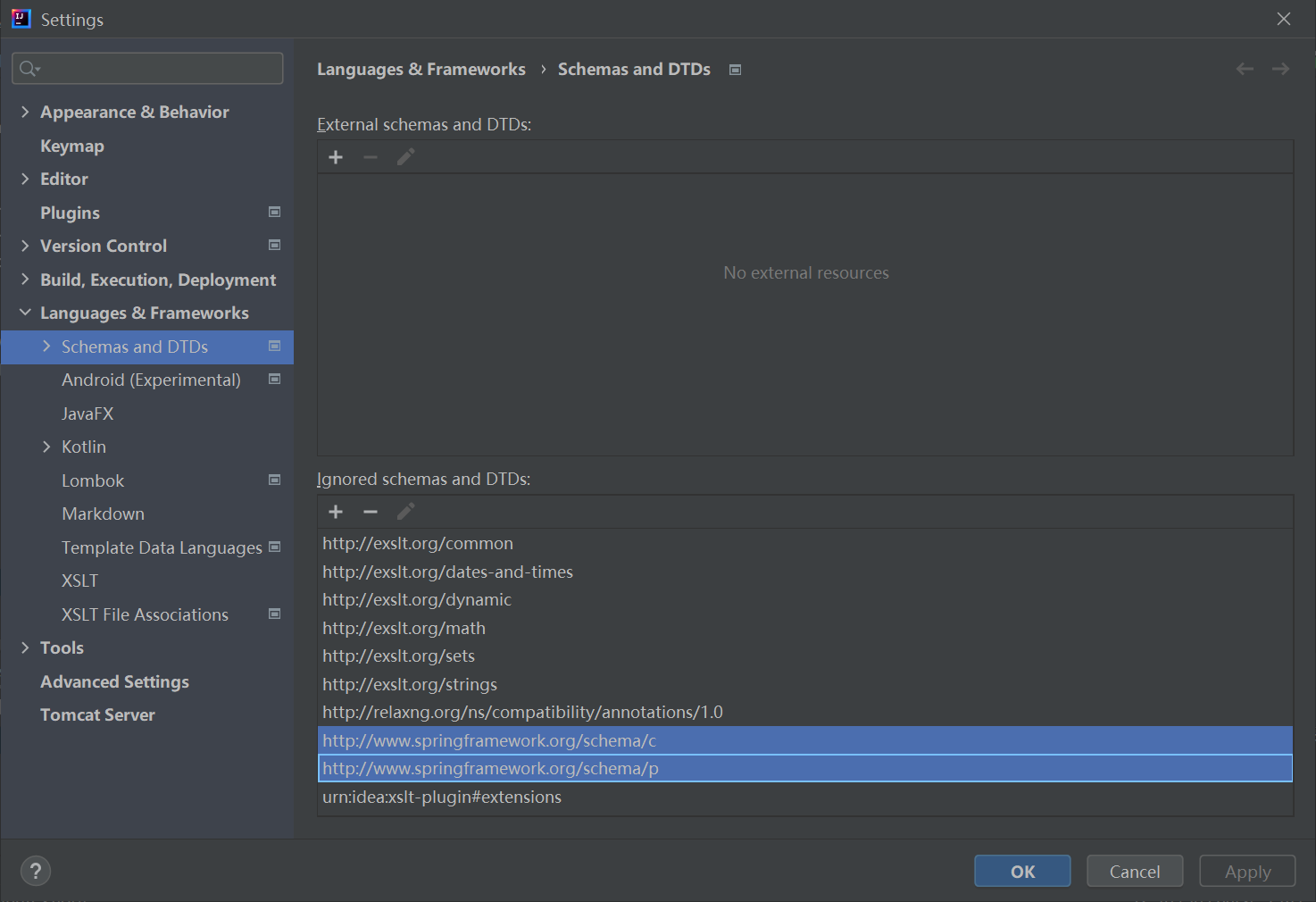Screen dimensions: 1316x902
Task: Click the IntelliJ logo in the title bar
Action: tap(21, 19)
